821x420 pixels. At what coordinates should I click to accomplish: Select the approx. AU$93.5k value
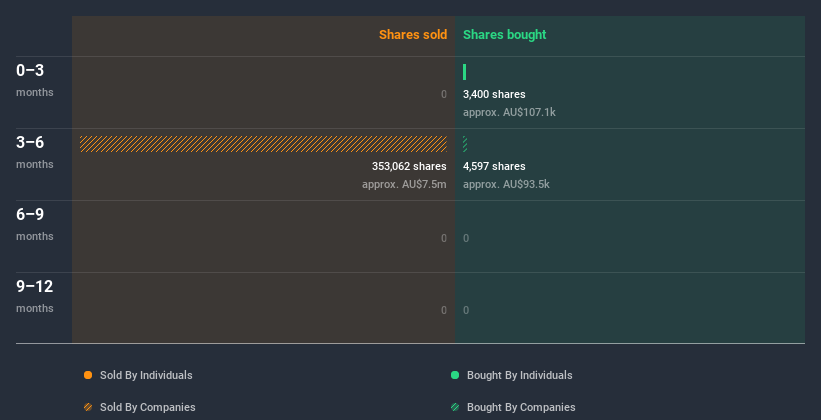tap(506, 184)
